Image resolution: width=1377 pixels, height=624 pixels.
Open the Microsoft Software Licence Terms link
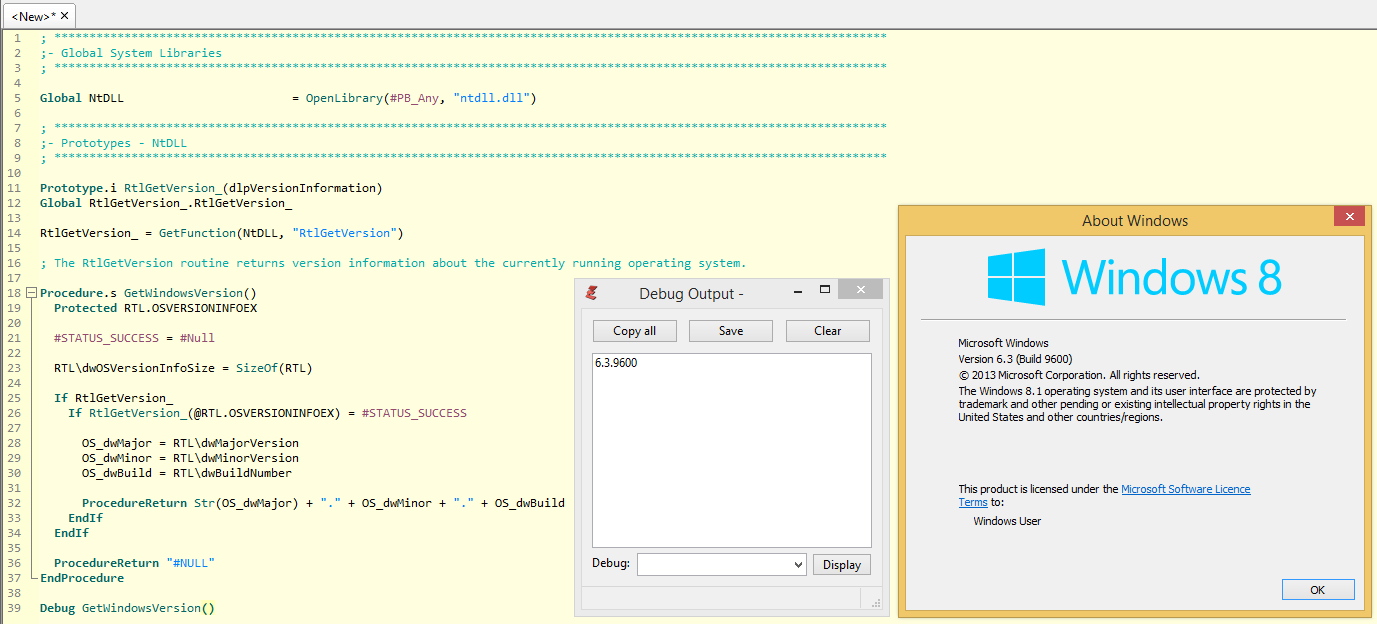(x=1185, y=489)
